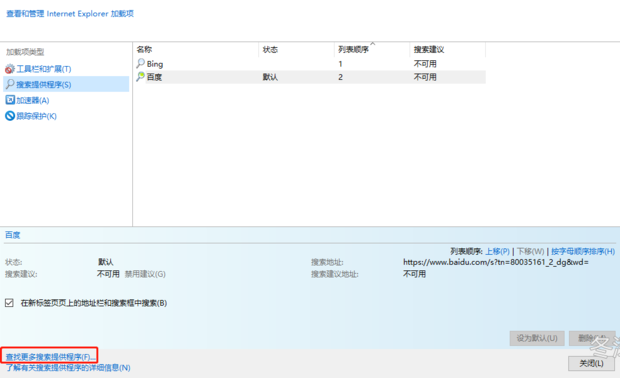Click list order value 1 for Bing

[x=340, y=64]
